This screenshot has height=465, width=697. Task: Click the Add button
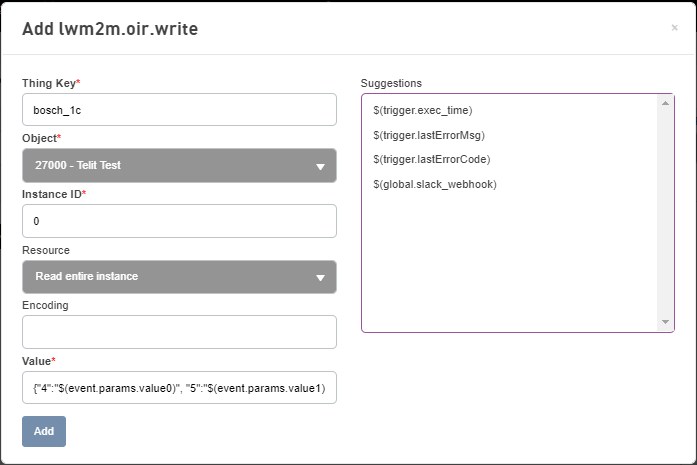(44, 431)
